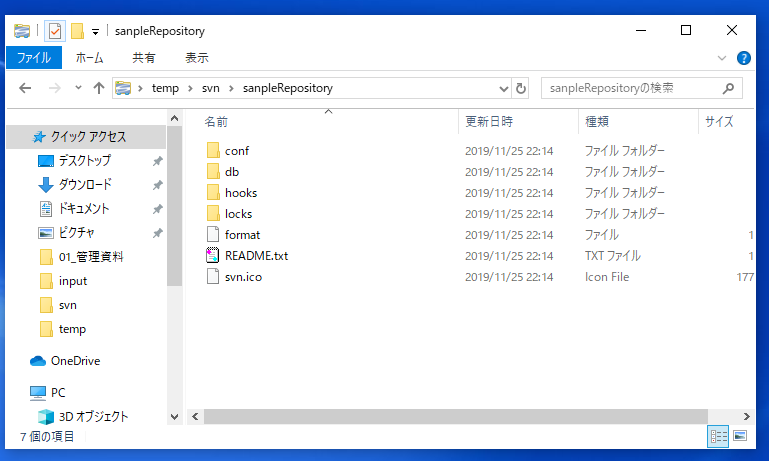The width and height of the screenshot is (769, 461).
Task: Open temp folder in navigation pane
Action: coord(72,329)
